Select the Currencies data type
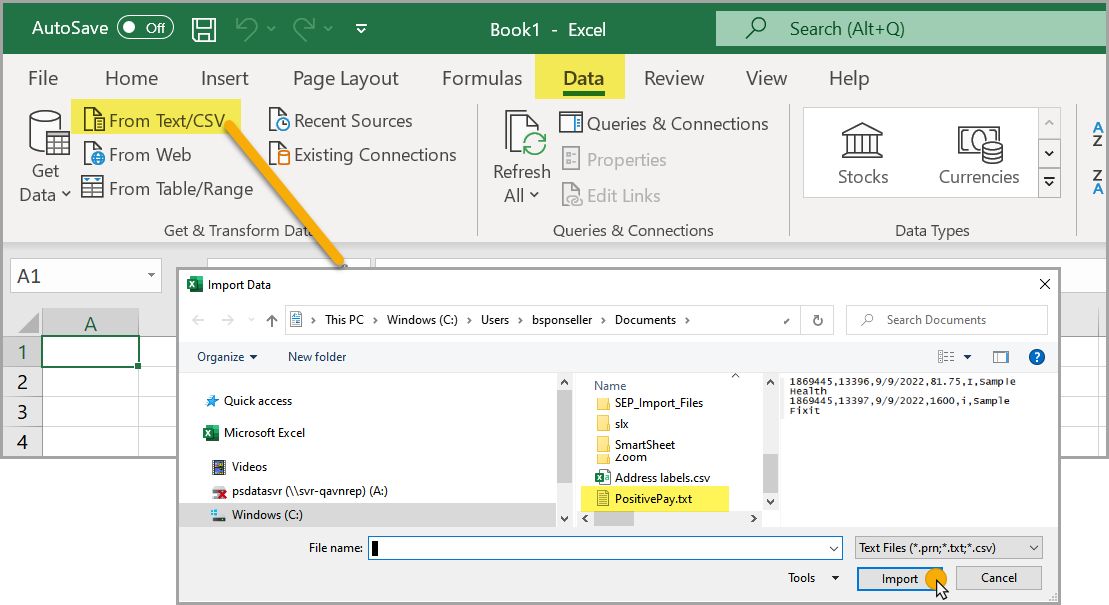Screen dimensions: 1109x605 (979, 153)
